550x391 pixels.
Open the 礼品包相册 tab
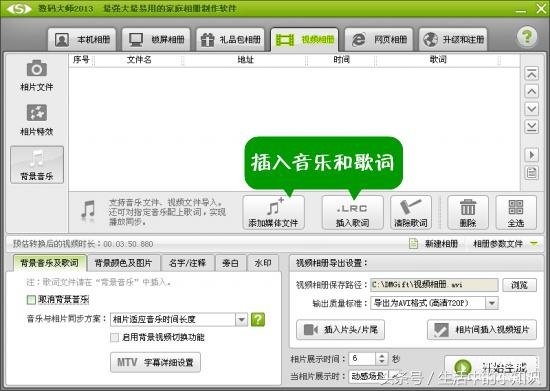pos(230,40)
